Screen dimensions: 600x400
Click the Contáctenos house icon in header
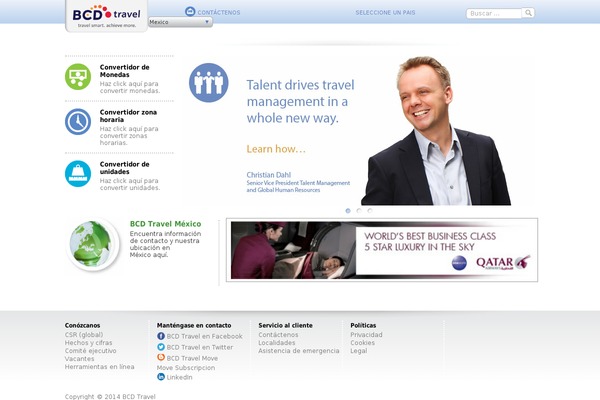point(190,11)
